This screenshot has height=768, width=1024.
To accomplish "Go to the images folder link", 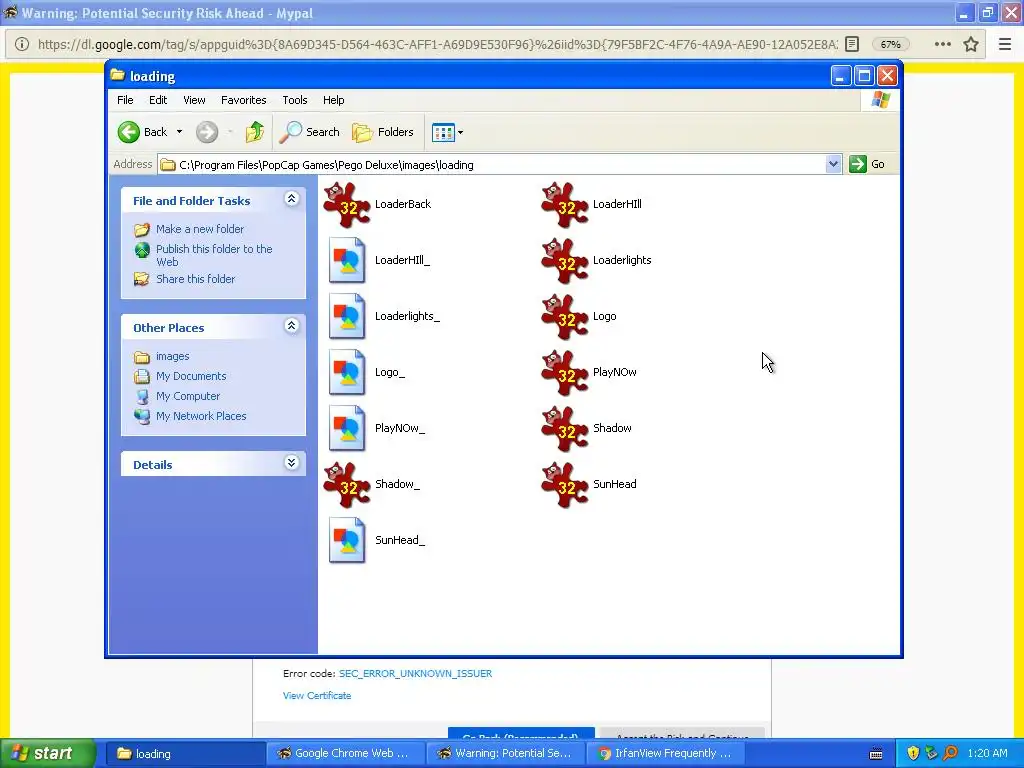I will coord(172,357).
